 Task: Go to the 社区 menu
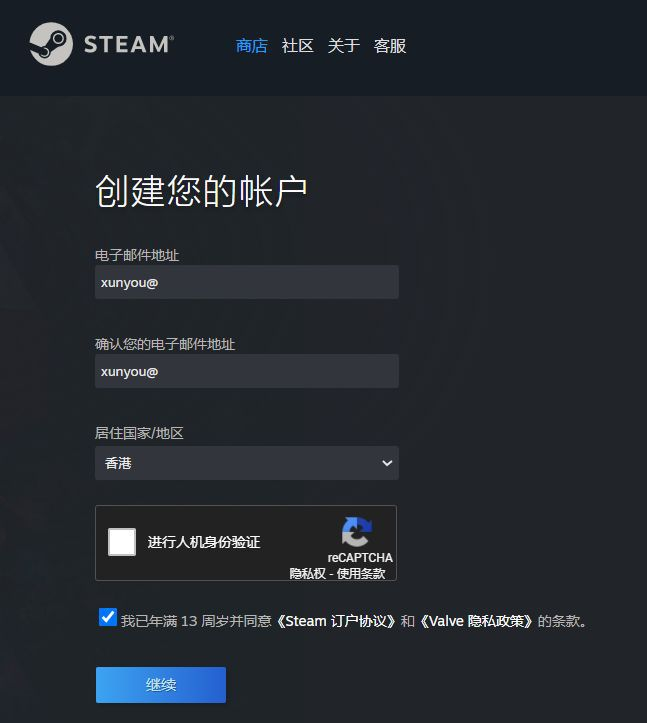tap(297, 46)
